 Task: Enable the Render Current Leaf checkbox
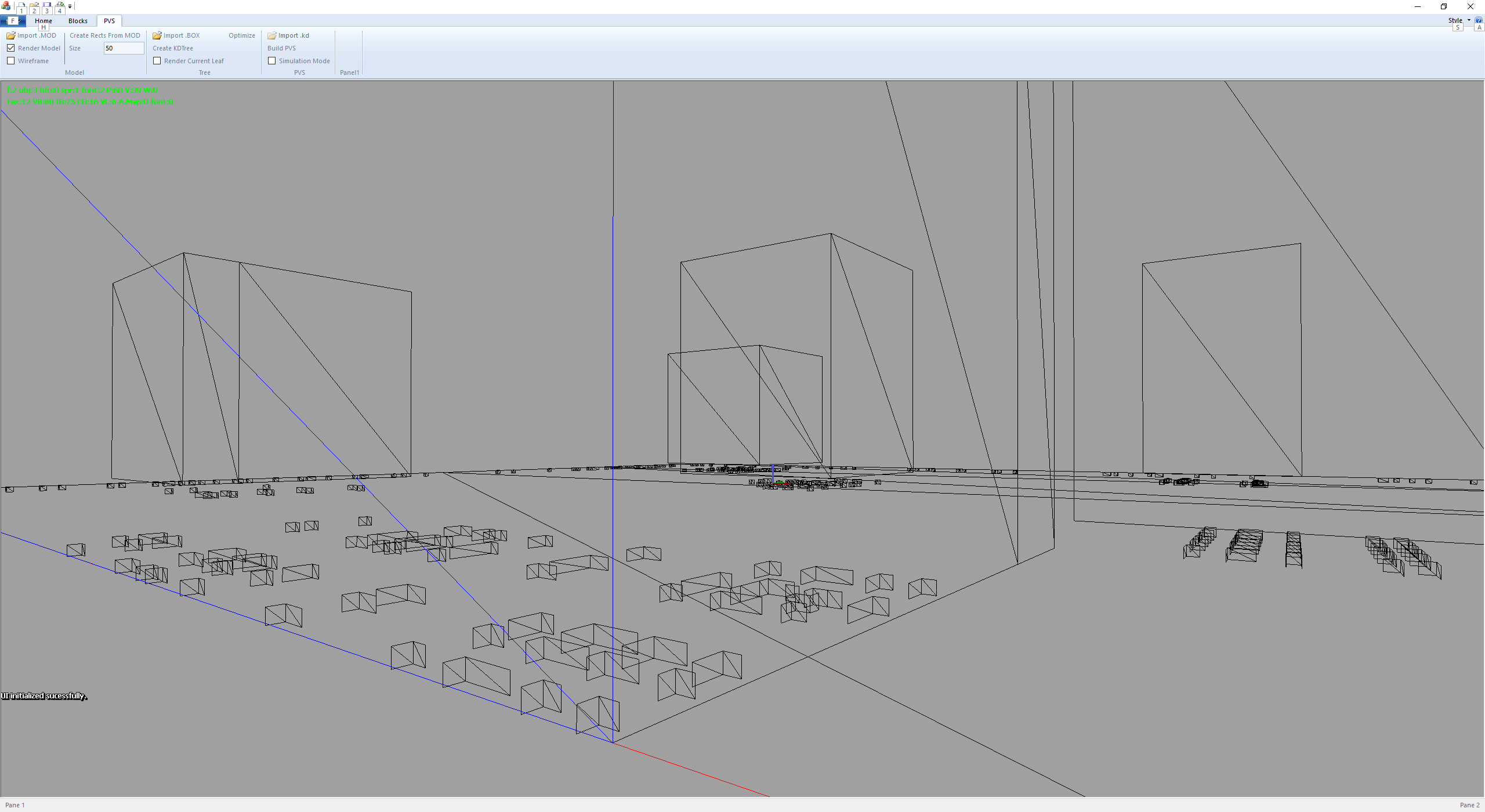[x=157, y=61]
